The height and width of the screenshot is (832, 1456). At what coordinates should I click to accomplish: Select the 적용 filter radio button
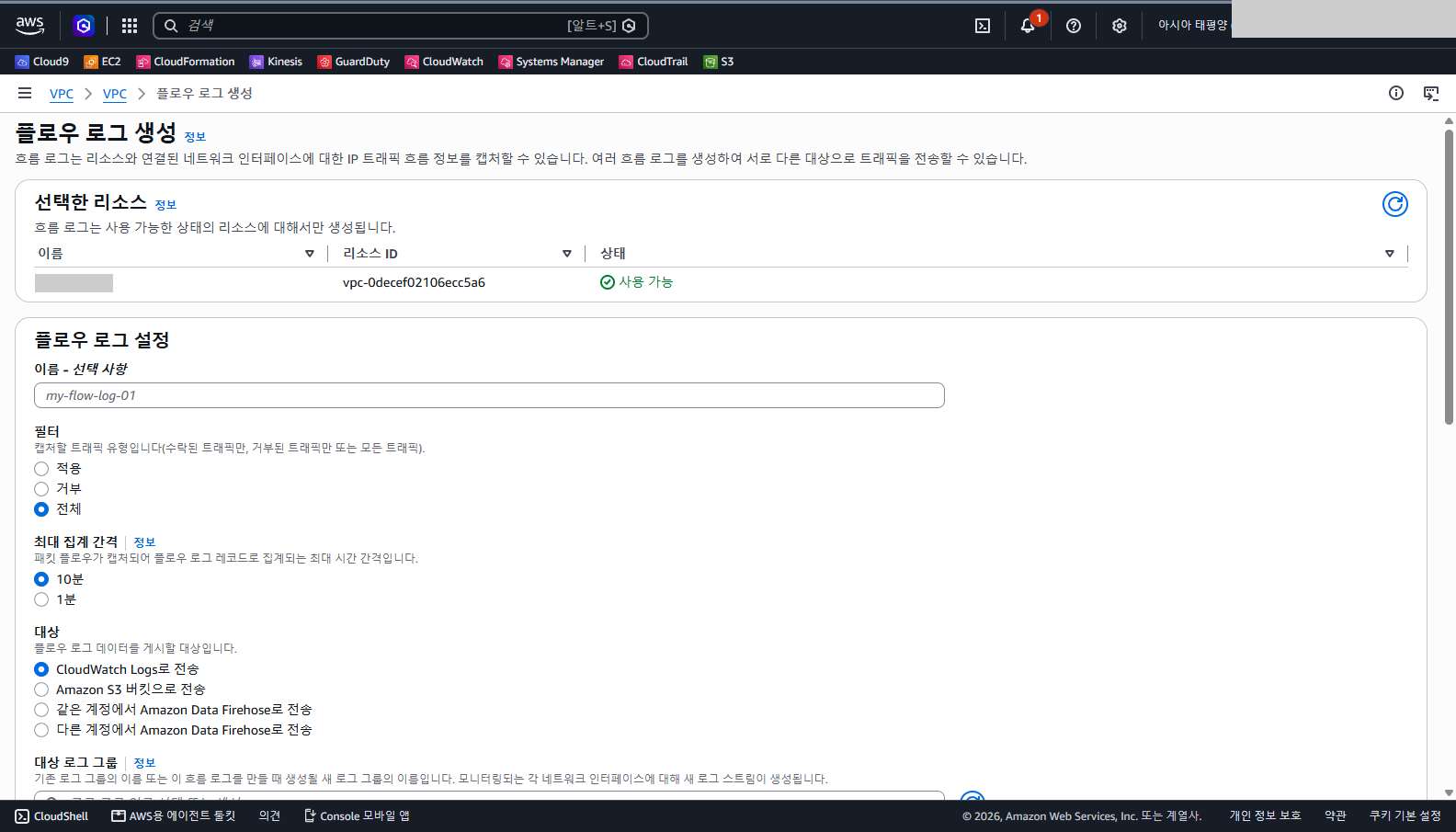click(41, 469)
